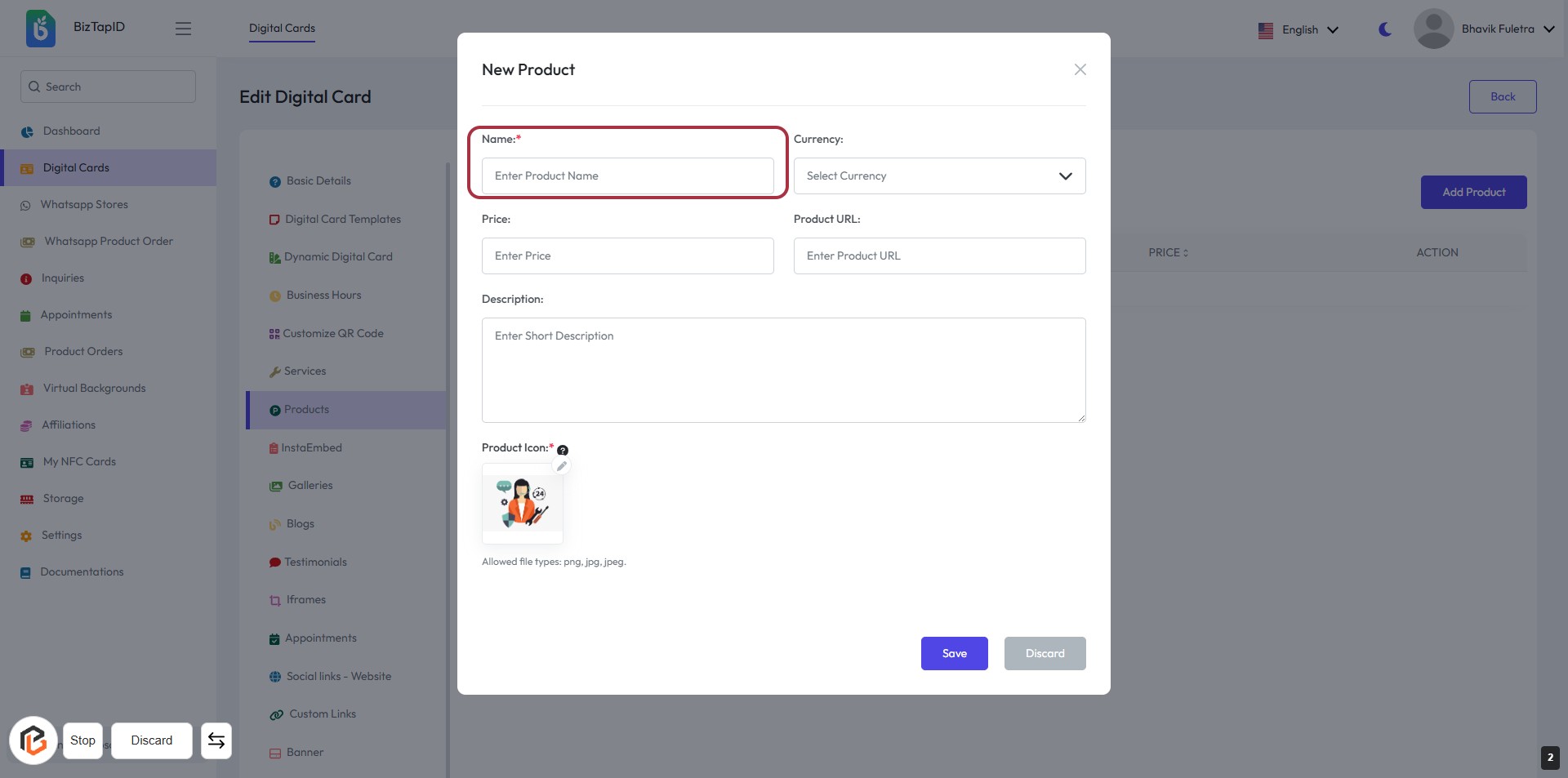Click the pencil edit icon on product image
Image resolution: width=1568 pixels, height=778 pixels.
[x=561, y=466]
